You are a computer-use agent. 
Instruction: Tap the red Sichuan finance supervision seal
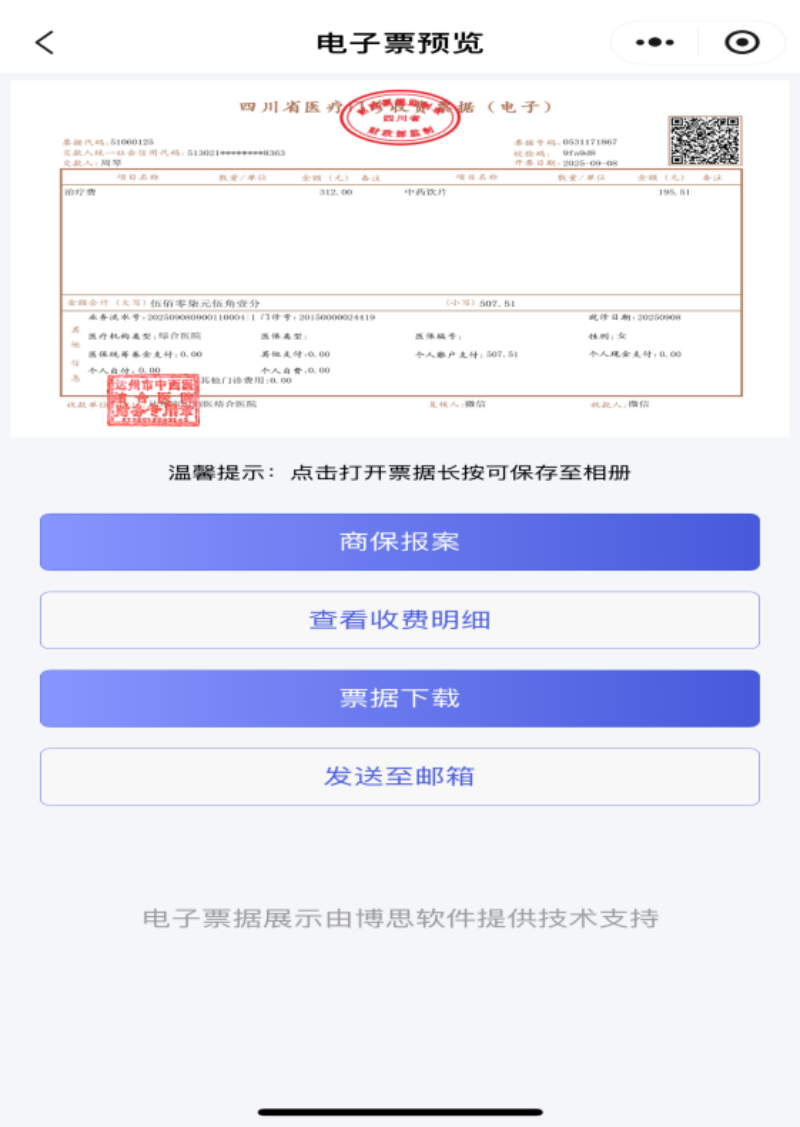point(400,118)
